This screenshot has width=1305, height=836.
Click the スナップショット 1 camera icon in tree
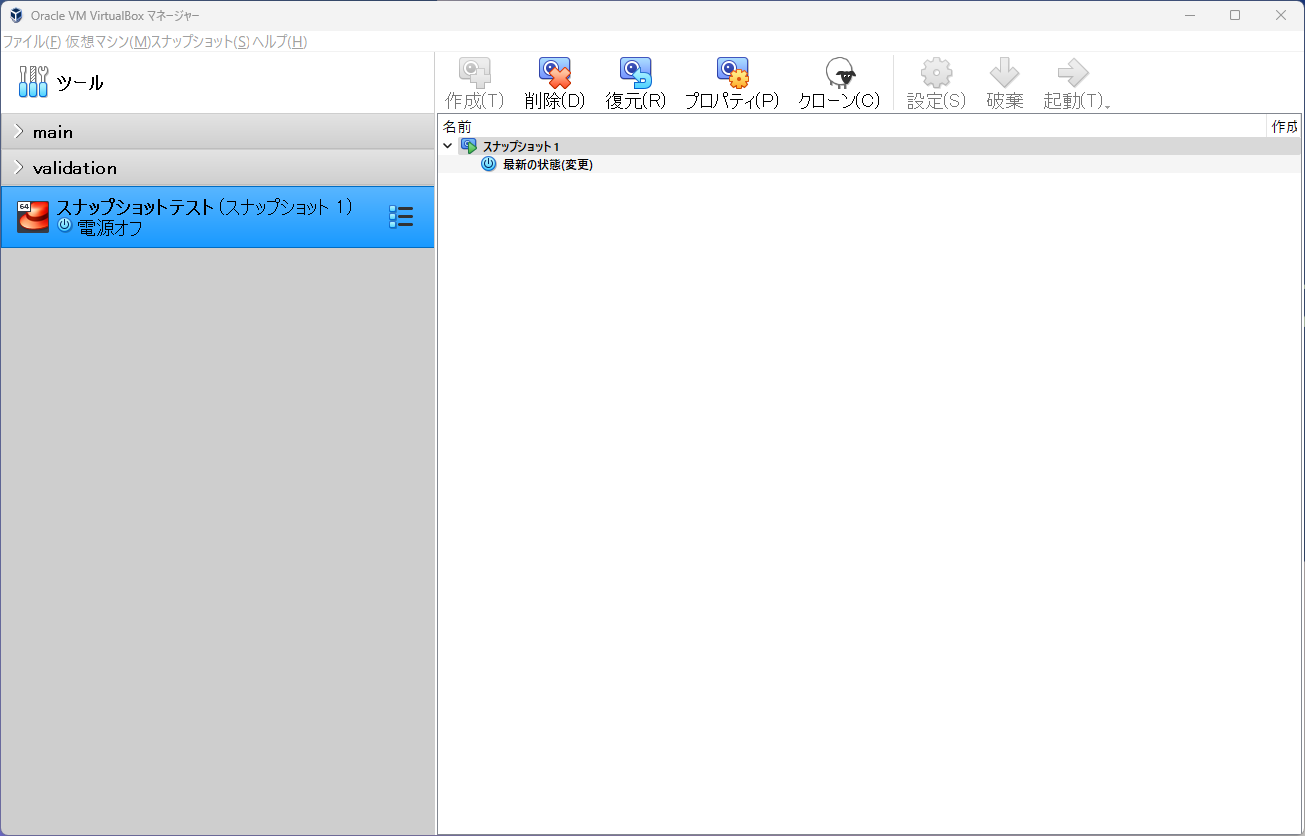point(468,146)
